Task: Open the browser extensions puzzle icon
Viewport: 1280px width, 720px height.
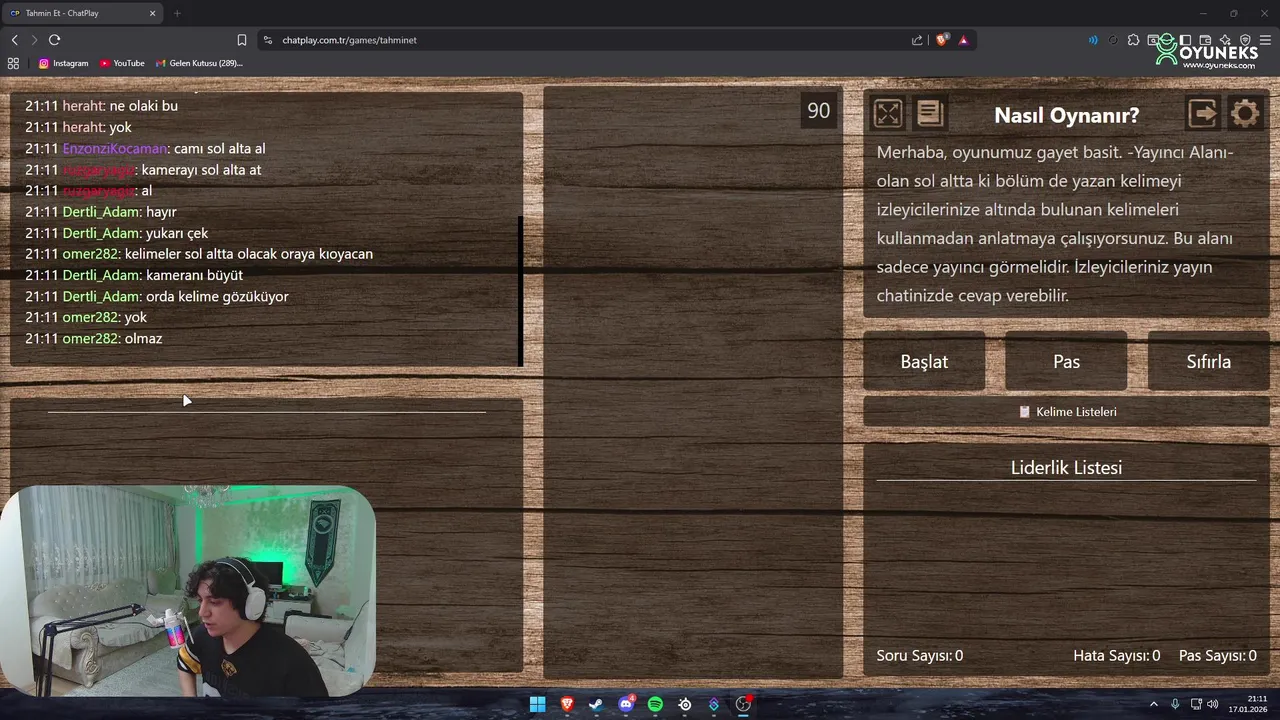Action: 1133,40
